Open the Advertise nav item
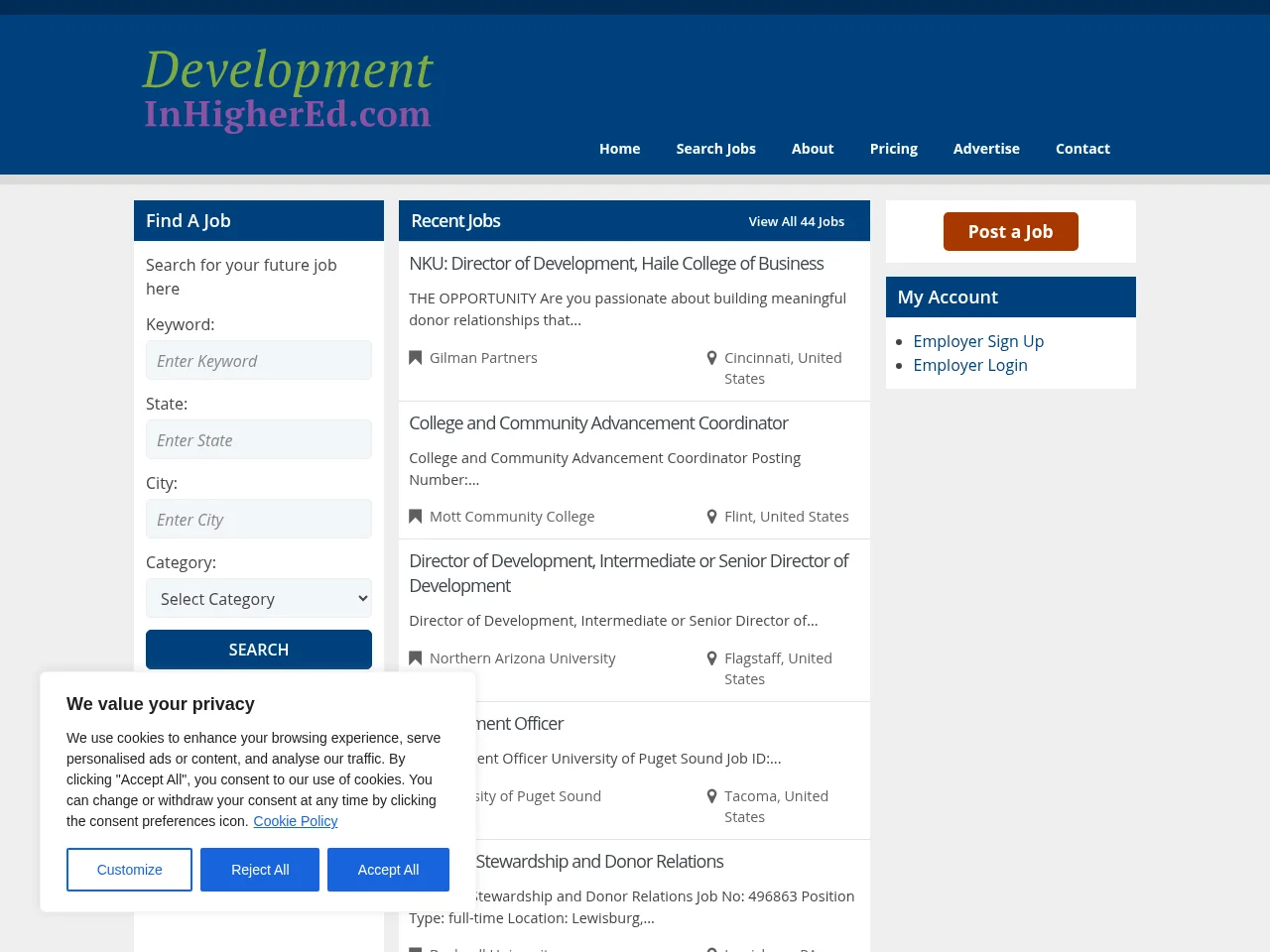The width and height of the screenshot is (1270, 952). click(x=986, y=149)
